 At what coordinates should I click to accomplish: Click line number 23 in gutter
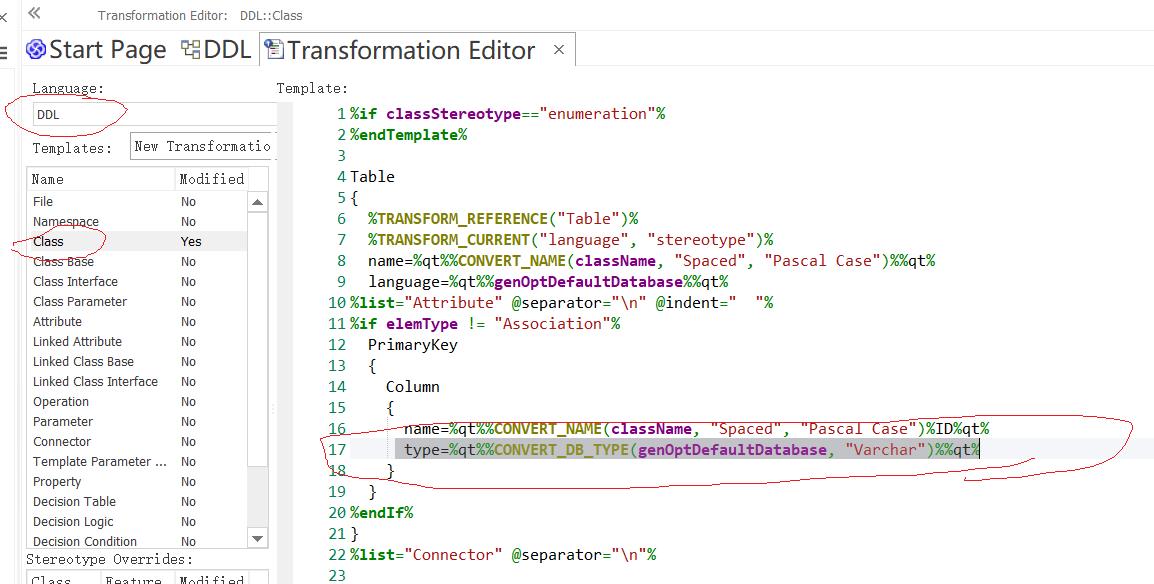click(x=337, y=575)
